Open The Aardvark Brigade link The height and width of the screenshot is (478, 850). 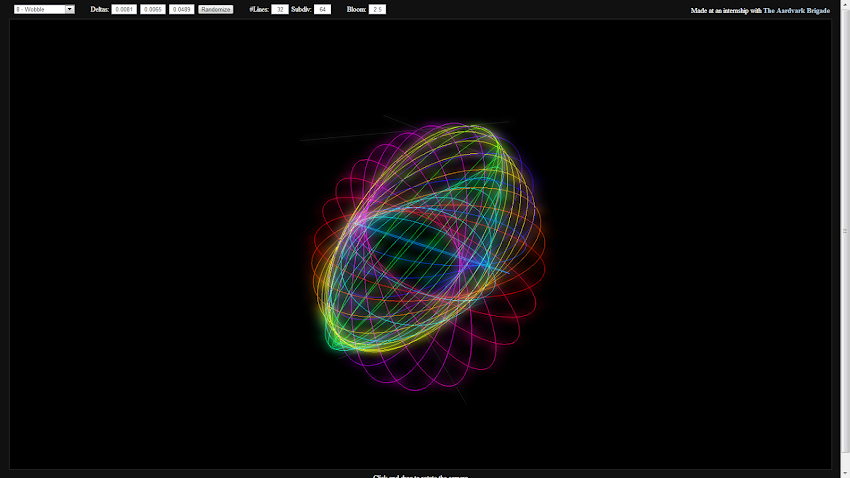click(x=796, y=11)
